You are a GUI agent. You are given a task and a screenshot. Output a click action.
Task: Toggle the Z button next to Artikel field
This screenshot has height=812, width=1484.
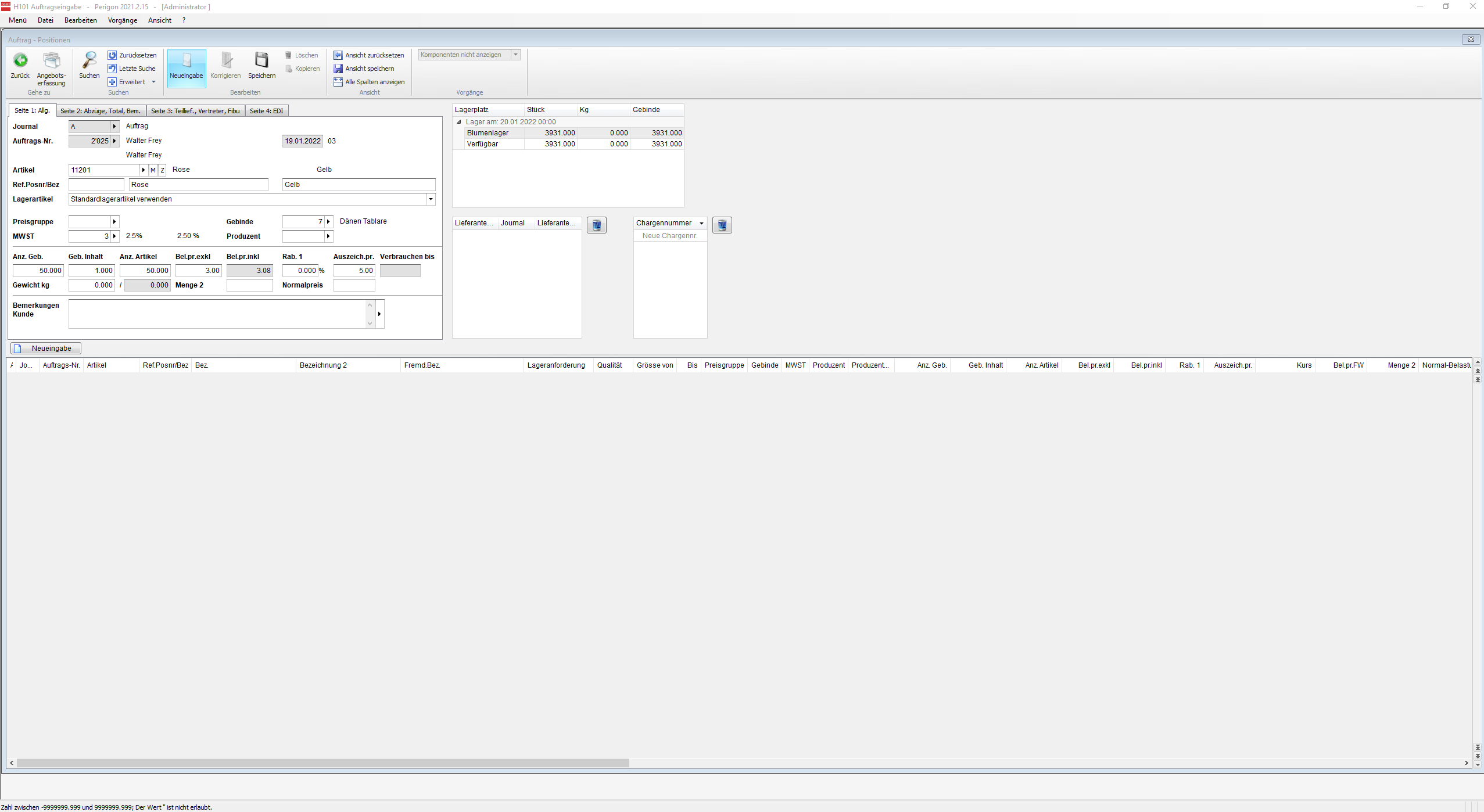pyautogui.click(x=163, y=170)
